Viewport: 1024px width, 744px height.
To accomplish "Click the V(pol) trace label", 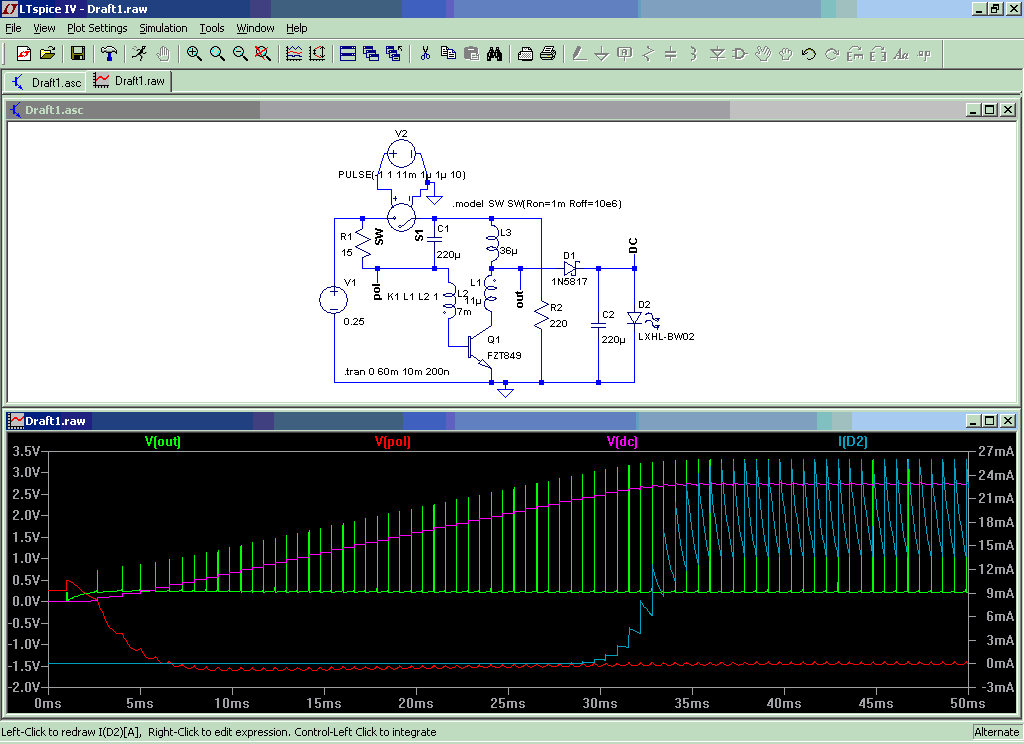I will click(393, 440).
